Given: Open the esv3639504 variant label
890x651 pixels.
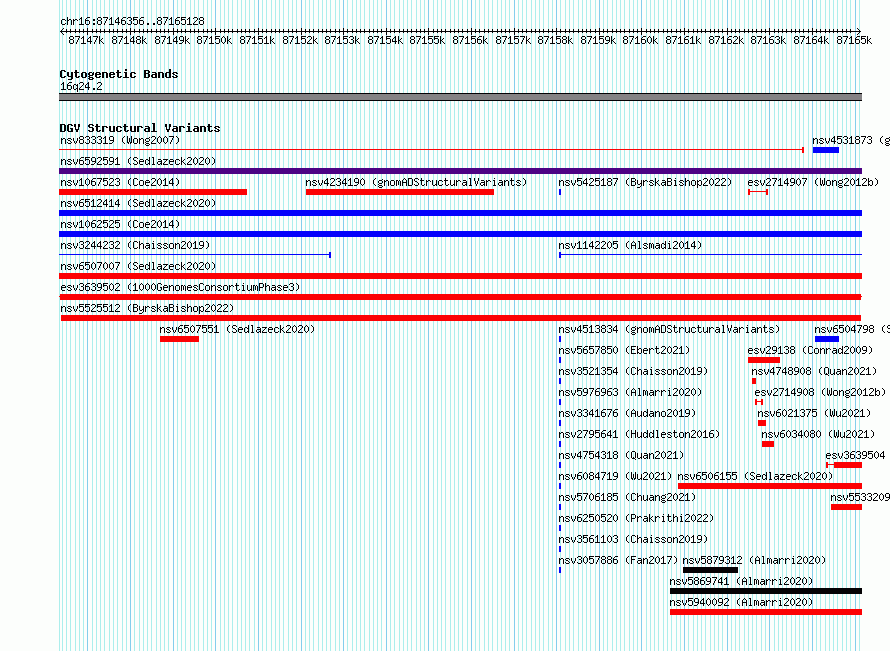Looking at the screenshot, I should pyautogui.click(x=855, y=455).
